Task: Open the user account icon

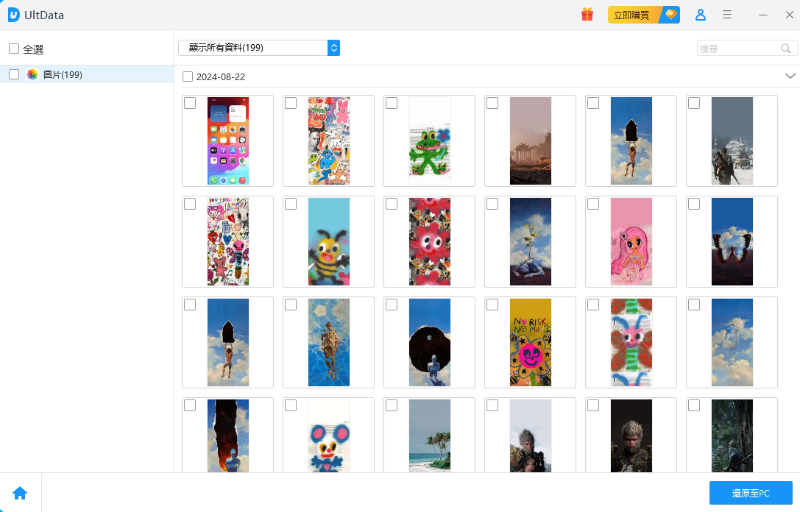Action: pyautogui.click(x=701, y=15)
